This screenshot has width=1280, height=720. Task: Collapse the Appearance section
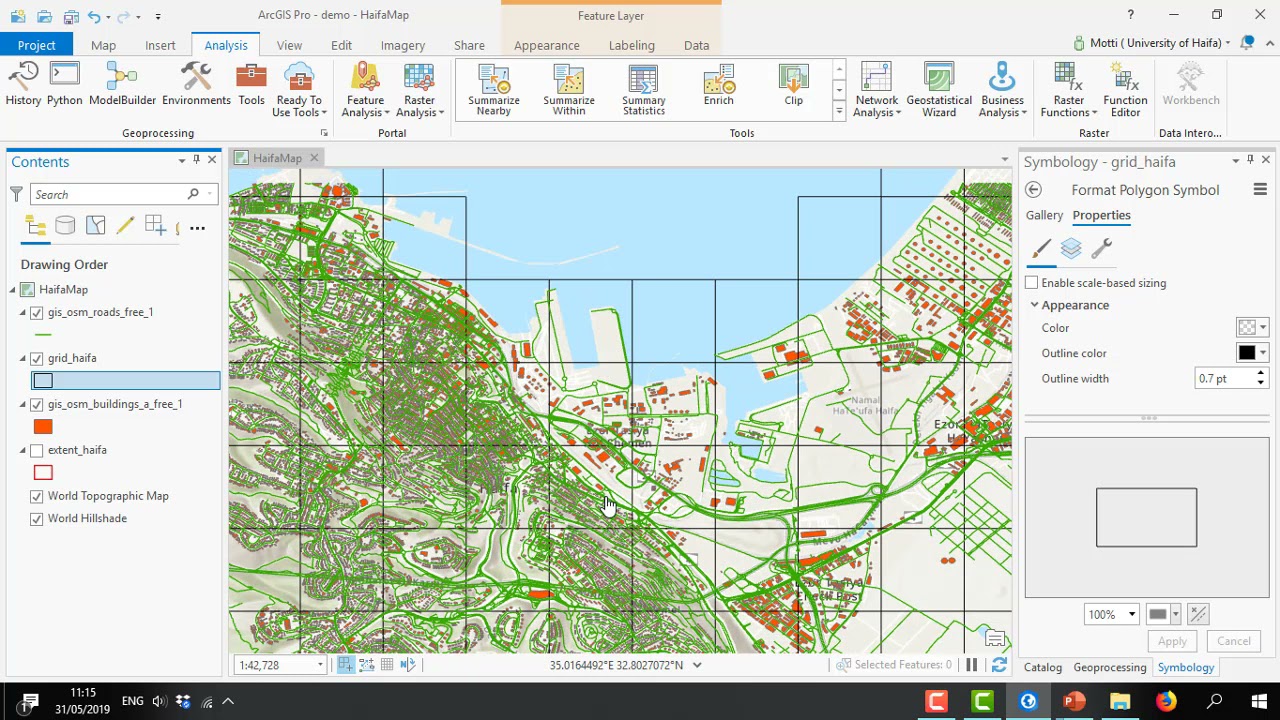1034,305
